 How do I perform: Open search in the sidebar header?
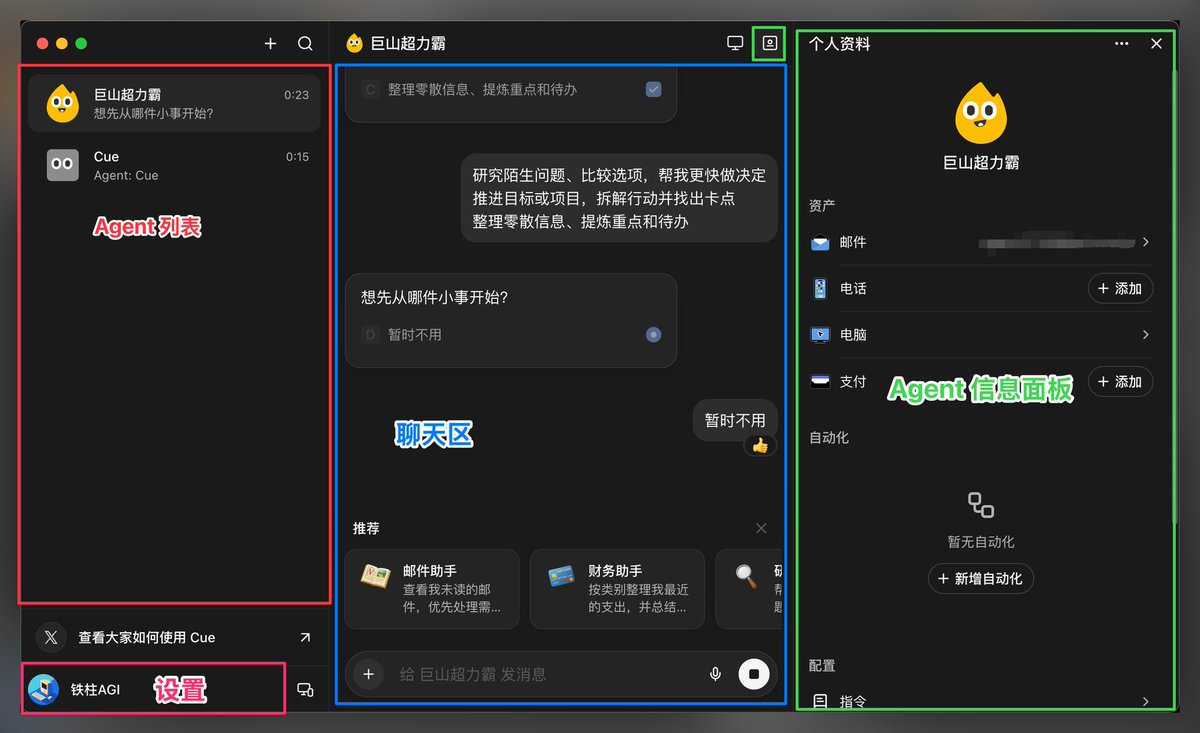click(305, 44)
